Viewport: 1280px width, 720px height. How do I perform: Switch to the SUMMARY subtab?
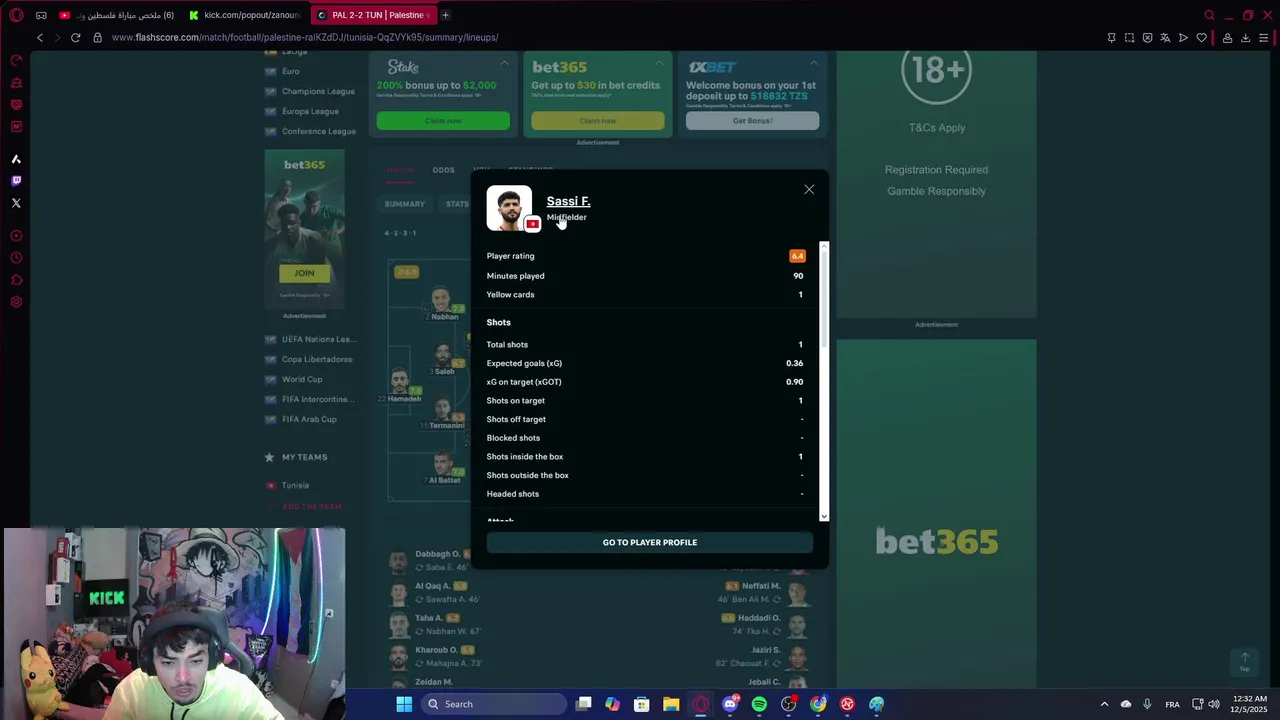click(x=405, y=204)
